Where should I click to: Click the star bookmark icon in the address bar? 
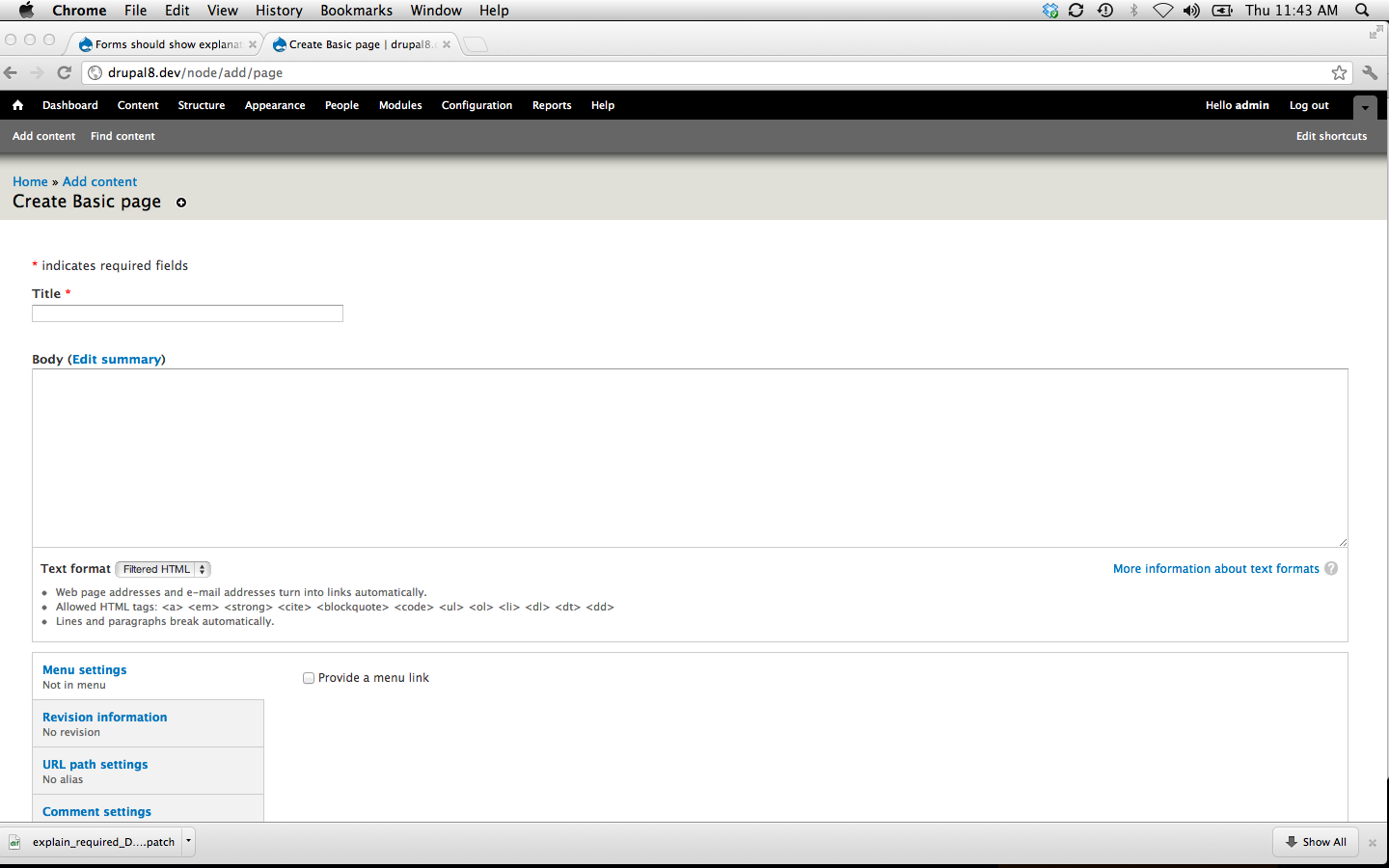pos(1339,72)
